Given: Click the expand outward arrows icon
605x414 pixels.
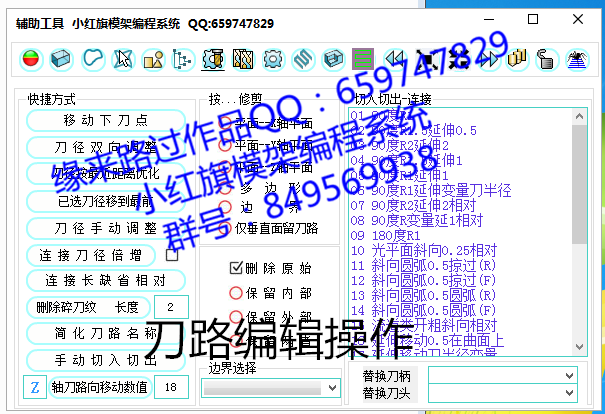Looking at the screenshot, I should point(426,59).
